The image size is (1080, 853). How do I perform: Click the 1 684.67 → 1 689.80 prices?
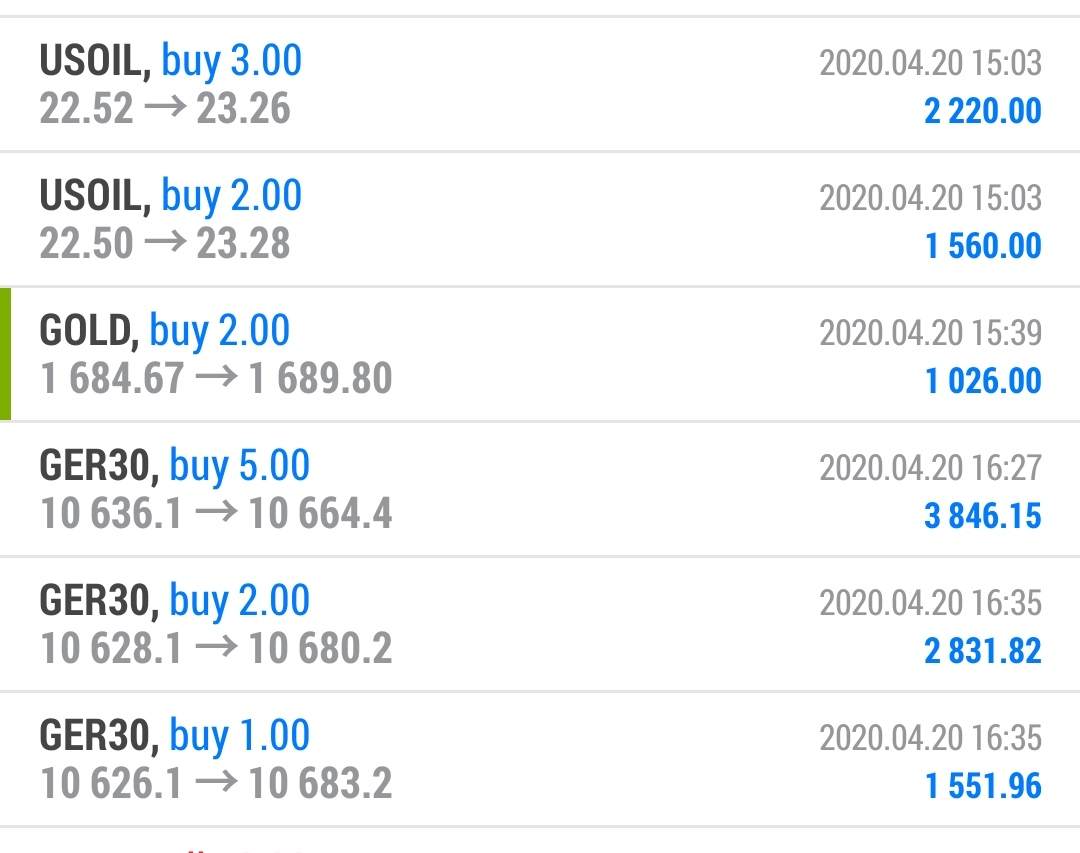216,378
